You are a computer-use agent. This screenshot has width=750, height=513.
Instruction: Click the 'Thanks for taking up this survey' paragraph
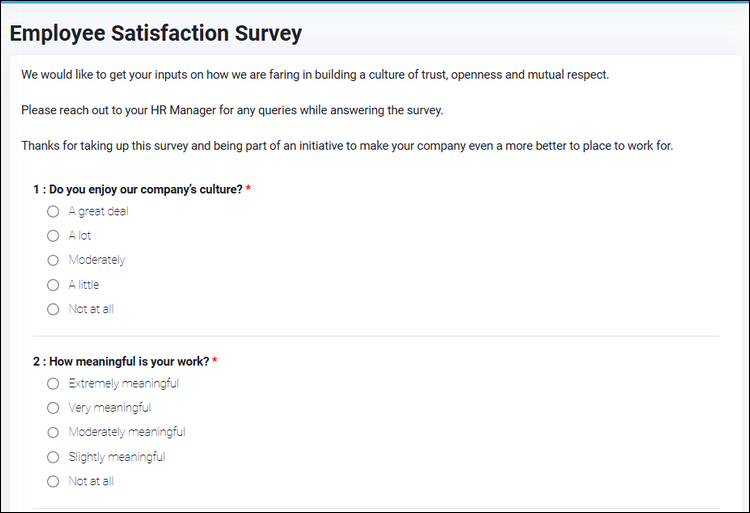347,146
